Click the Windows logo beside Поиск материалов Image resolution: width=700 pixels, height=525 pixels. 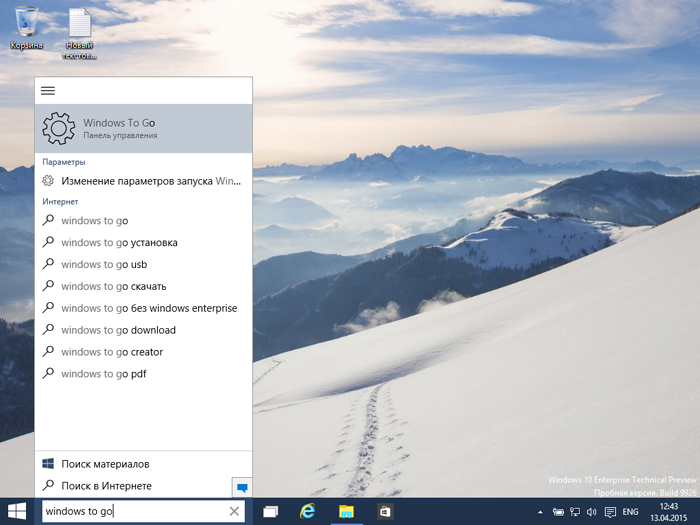point(48,463)
